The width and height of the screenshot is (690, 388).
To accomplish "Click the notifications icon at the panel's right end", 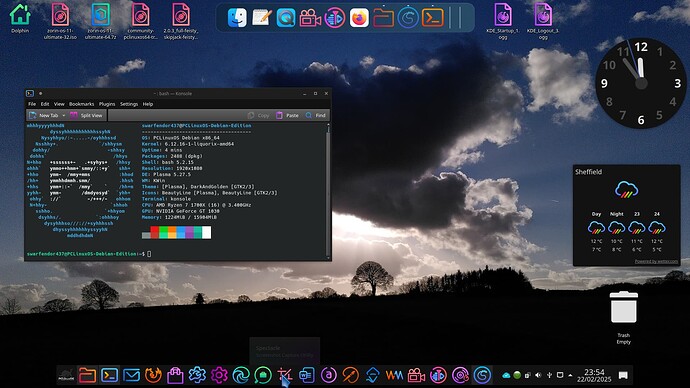I will (x=623, y=375).
